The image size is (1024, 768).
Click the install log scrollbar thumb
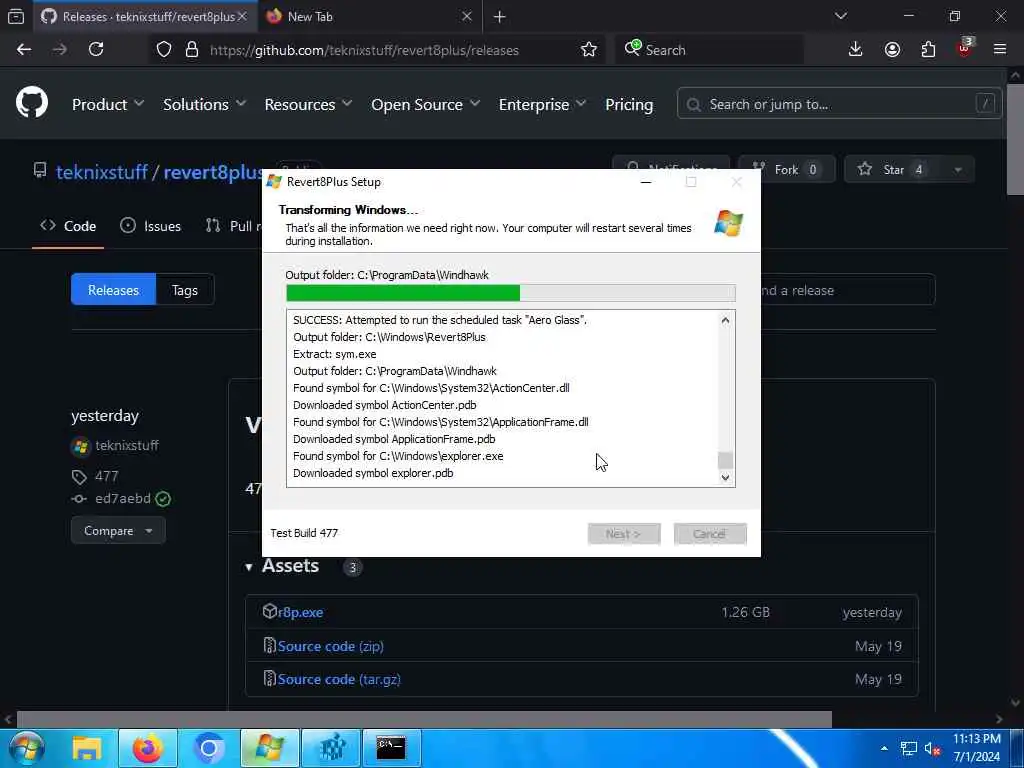[725, 460]
